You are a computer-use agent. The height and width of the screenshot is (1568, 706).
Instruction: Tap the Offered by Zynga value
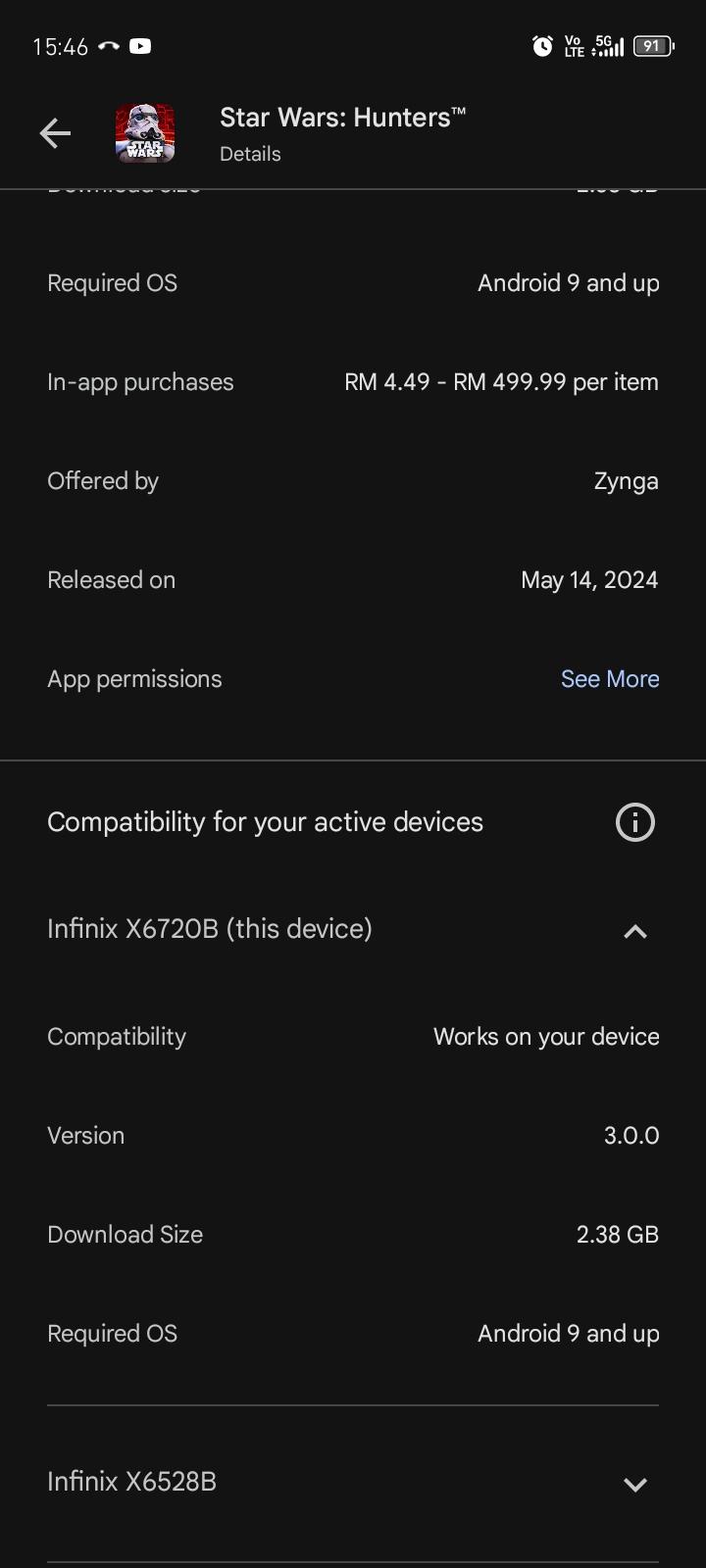pyautogui.click(x=626, y=481)
